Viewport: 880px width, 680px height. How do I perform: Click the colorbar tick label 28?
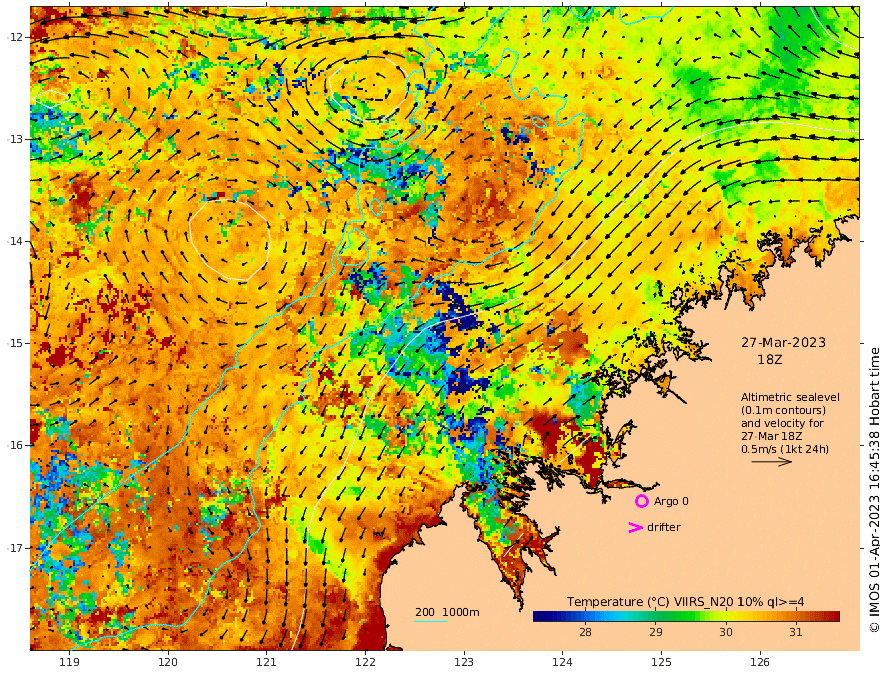pos(585,632)
